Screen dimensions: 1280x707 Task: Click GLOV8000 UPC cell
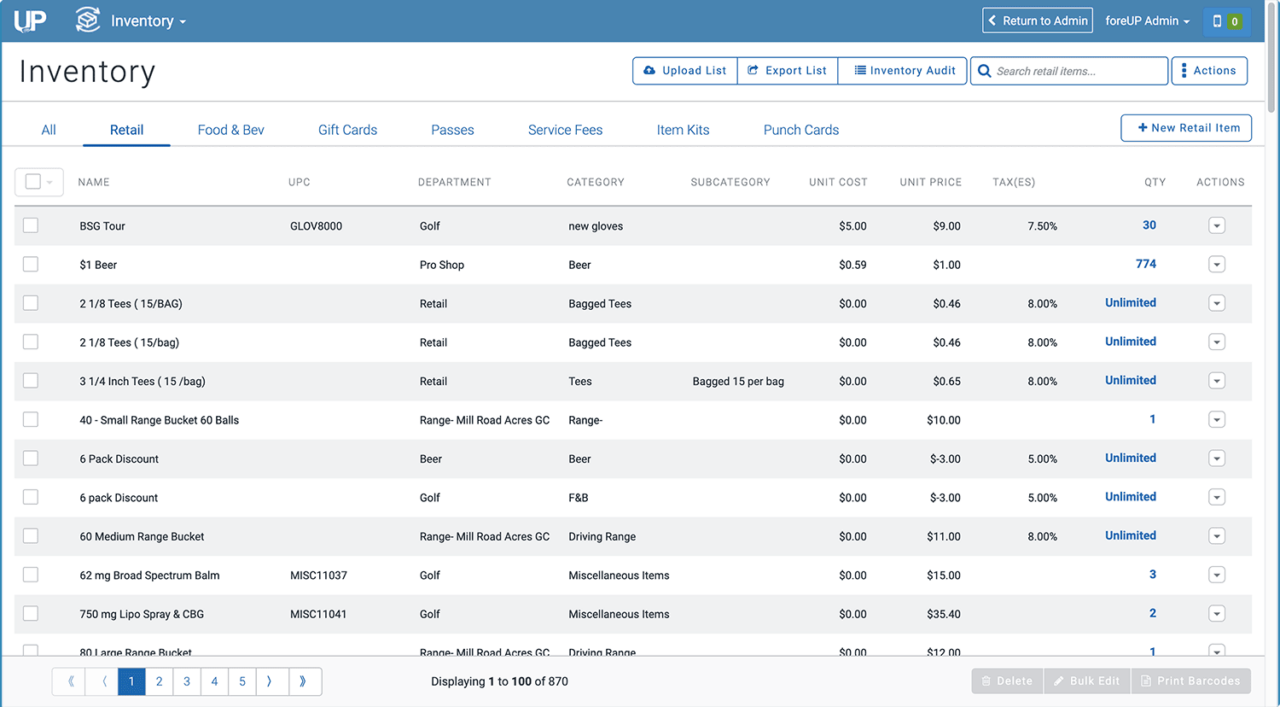tap(316, 226)
